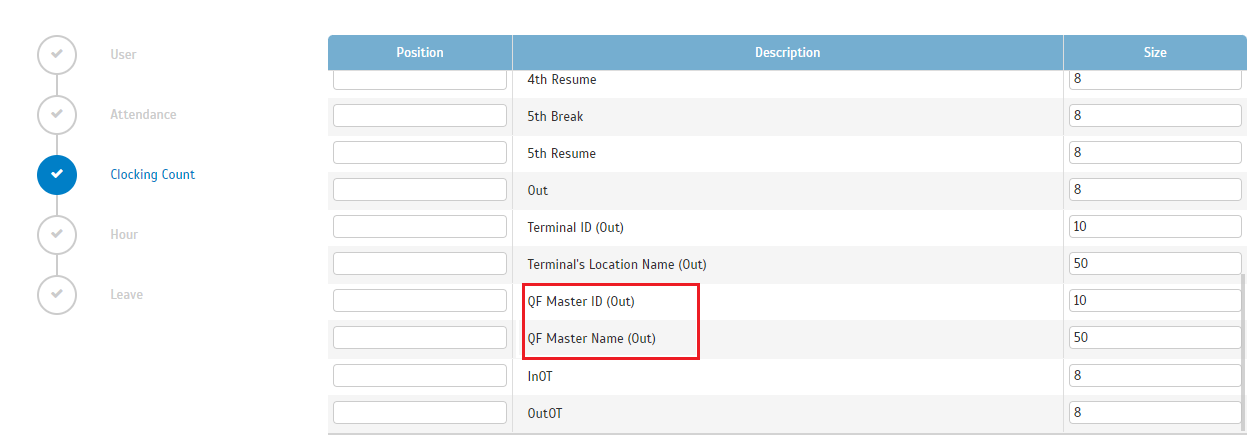Select the active Clocking Count step circle
This screenshot has height=437, width=1260.
tap(57, 174)
